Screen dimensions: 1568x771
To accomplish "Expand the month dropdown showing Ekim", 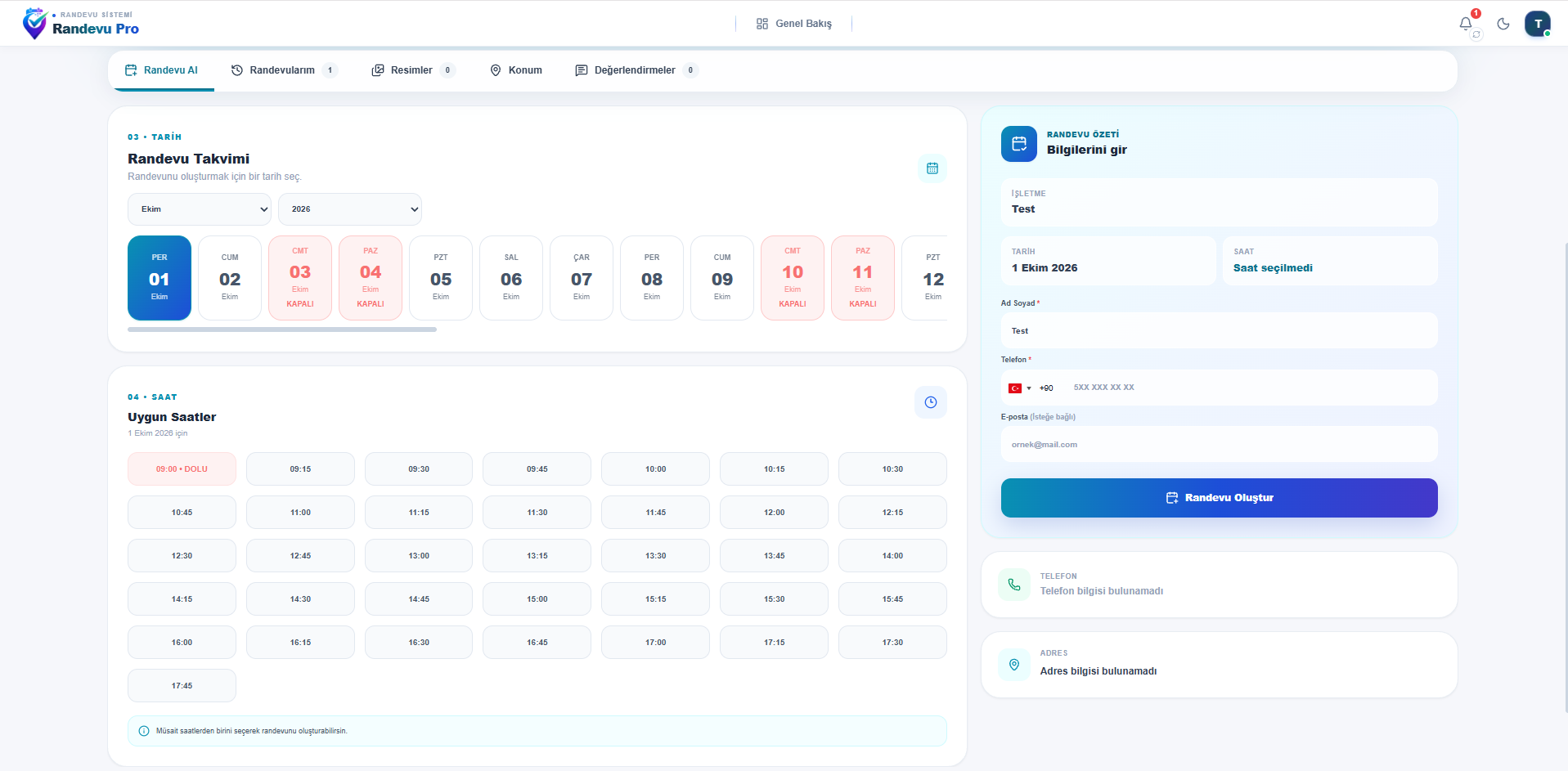I will pos(200,209).
